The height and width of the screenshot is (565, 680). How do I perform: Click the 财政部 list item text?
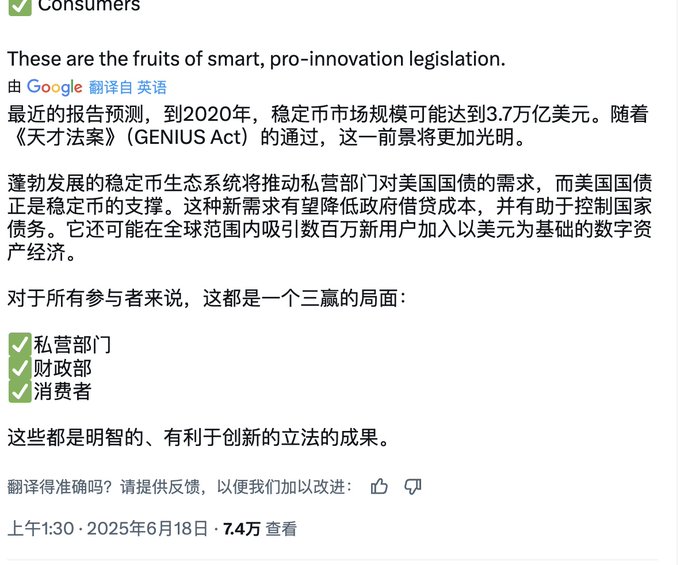tap(62, 368)
